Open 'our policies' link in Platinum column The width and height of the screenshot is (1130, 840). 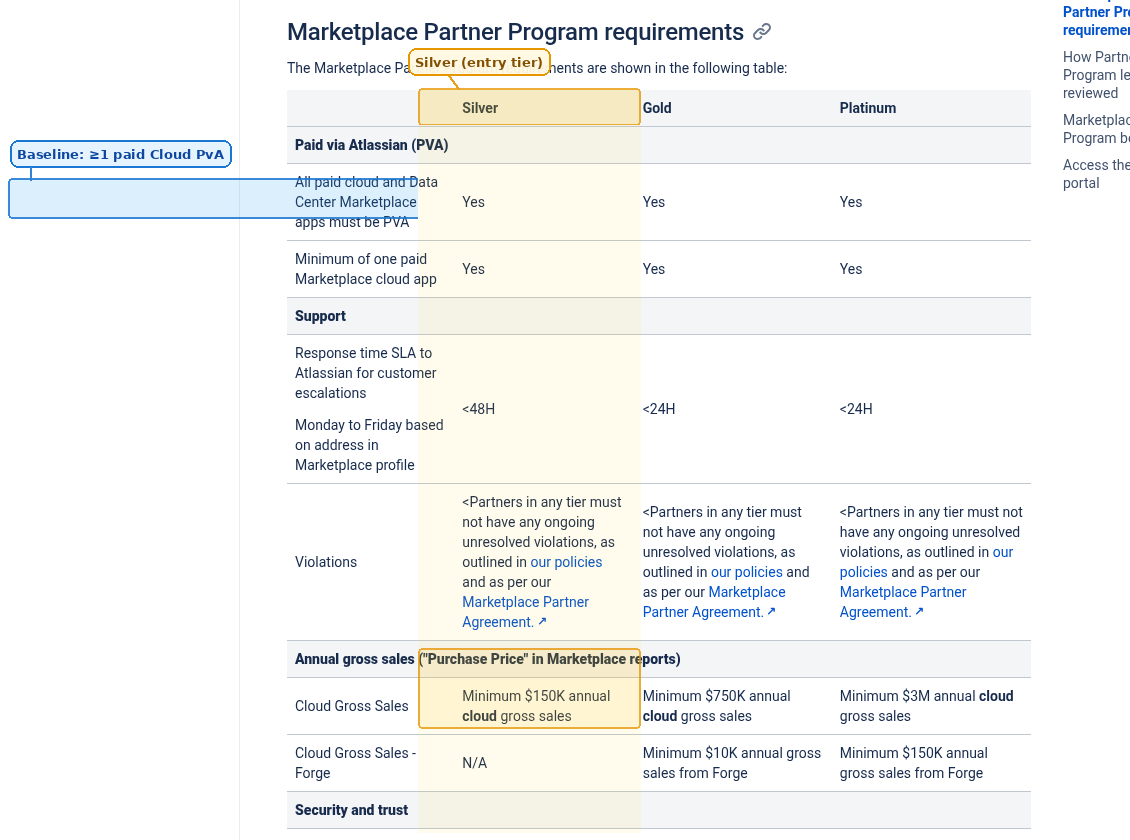(x=926, y=562)
